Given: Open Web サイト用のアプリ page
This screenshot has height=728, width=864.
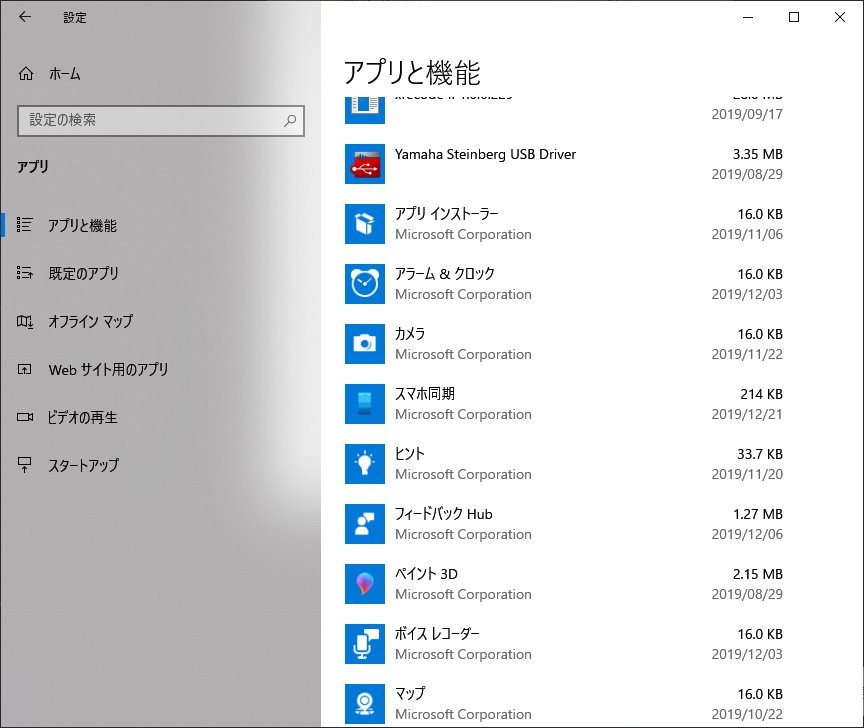Looking at the screenshot, I should [x=160, y=369].
